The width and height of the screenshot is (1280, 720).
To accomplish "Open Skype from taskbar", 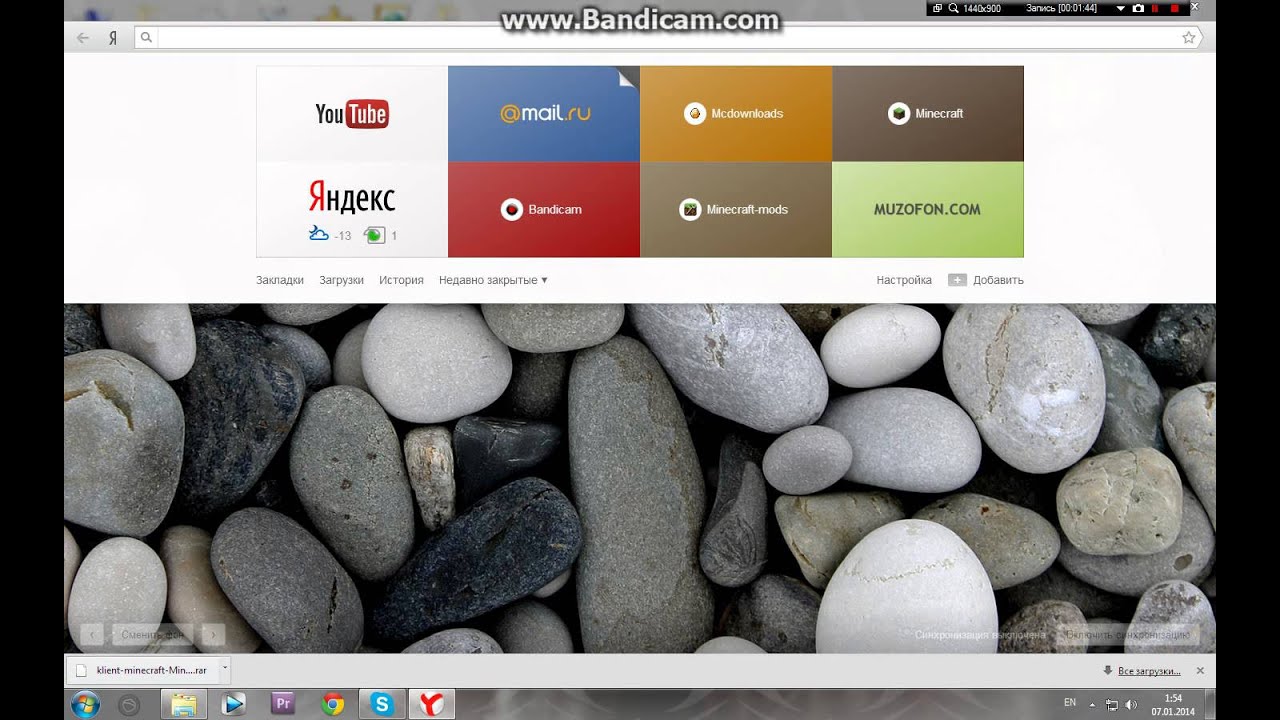I will pyautogui.click(x=382, y=704).
